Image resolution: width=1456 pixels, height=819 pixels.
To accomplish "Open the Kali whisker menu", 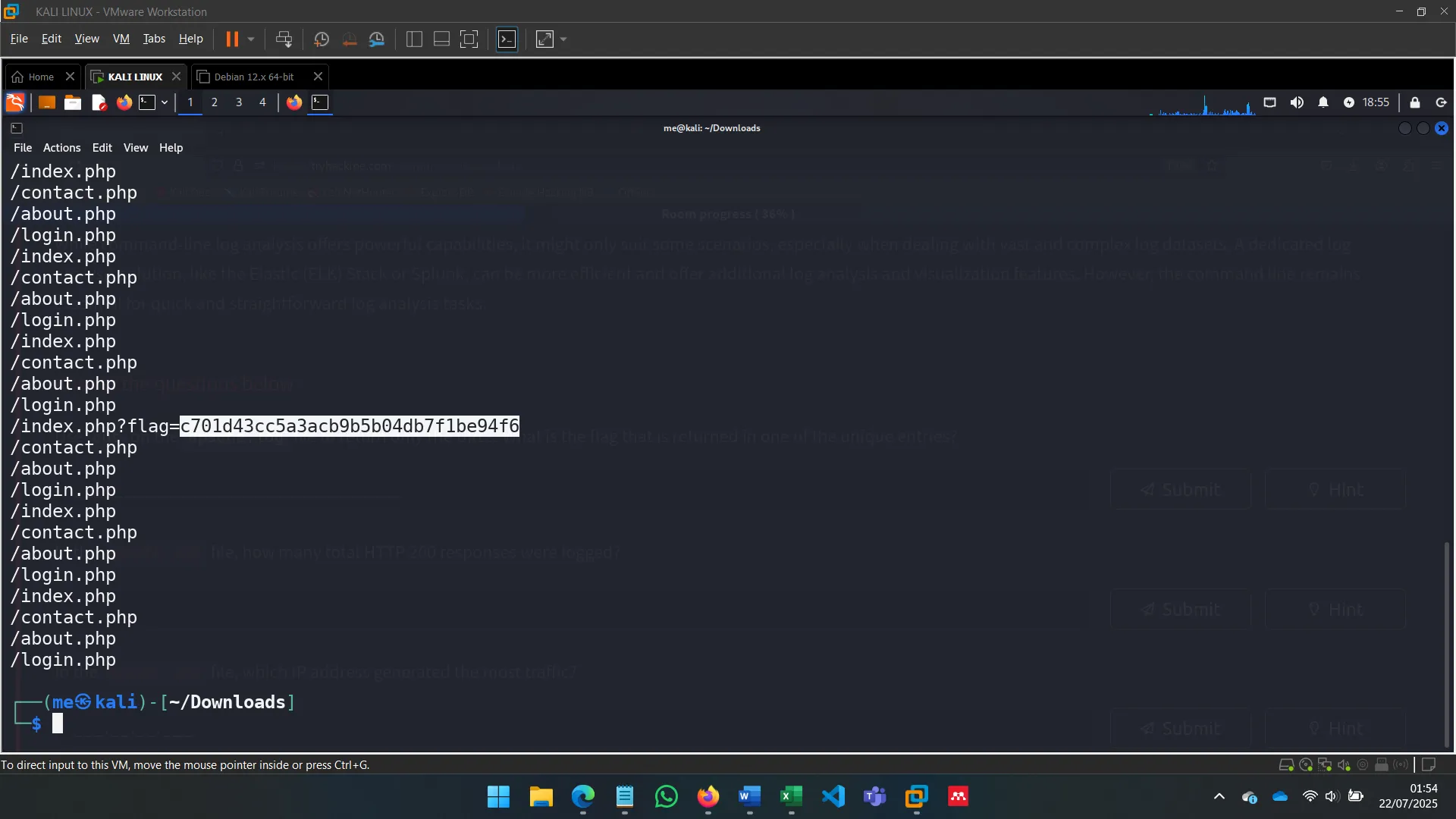I will click(x=14, y=102).
